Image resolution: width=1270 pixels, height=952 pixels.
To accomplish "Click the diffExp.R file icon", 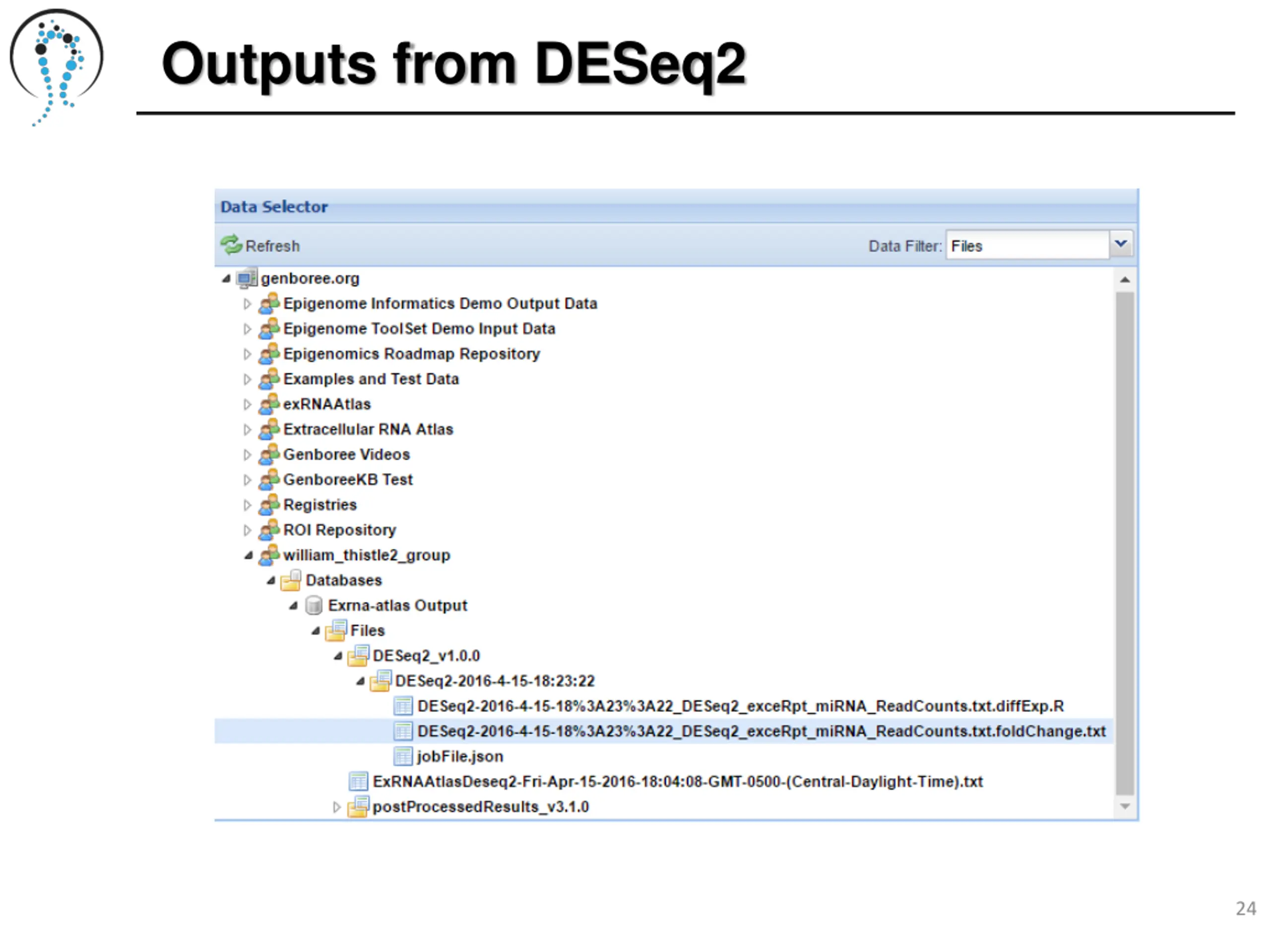I will [x=403, y=707].
